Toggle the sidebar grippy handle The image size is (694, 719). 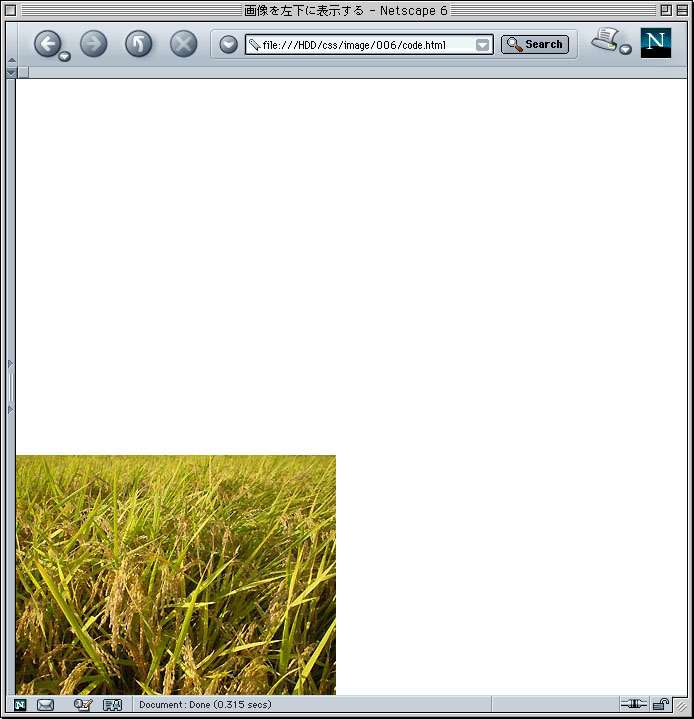click(11, 387)
